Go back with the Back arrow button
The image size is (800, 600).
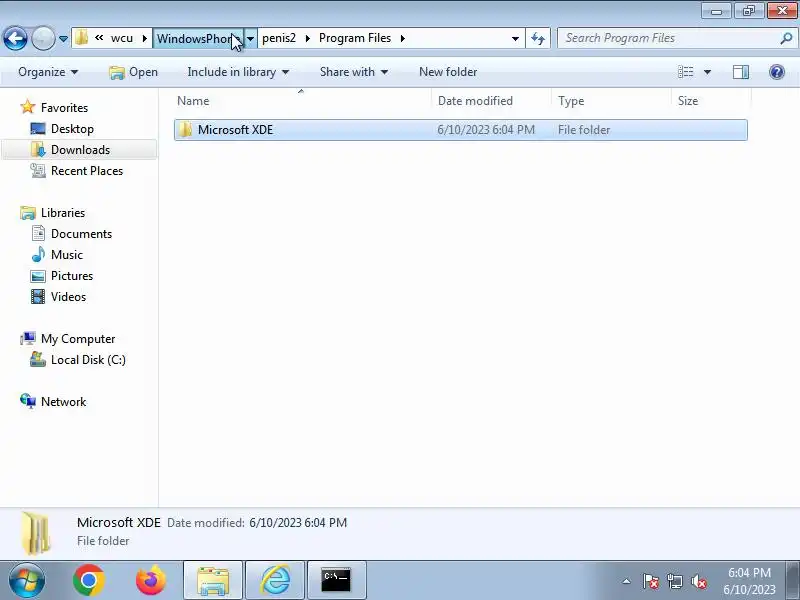pyautogui.click(x=15, y=38)
